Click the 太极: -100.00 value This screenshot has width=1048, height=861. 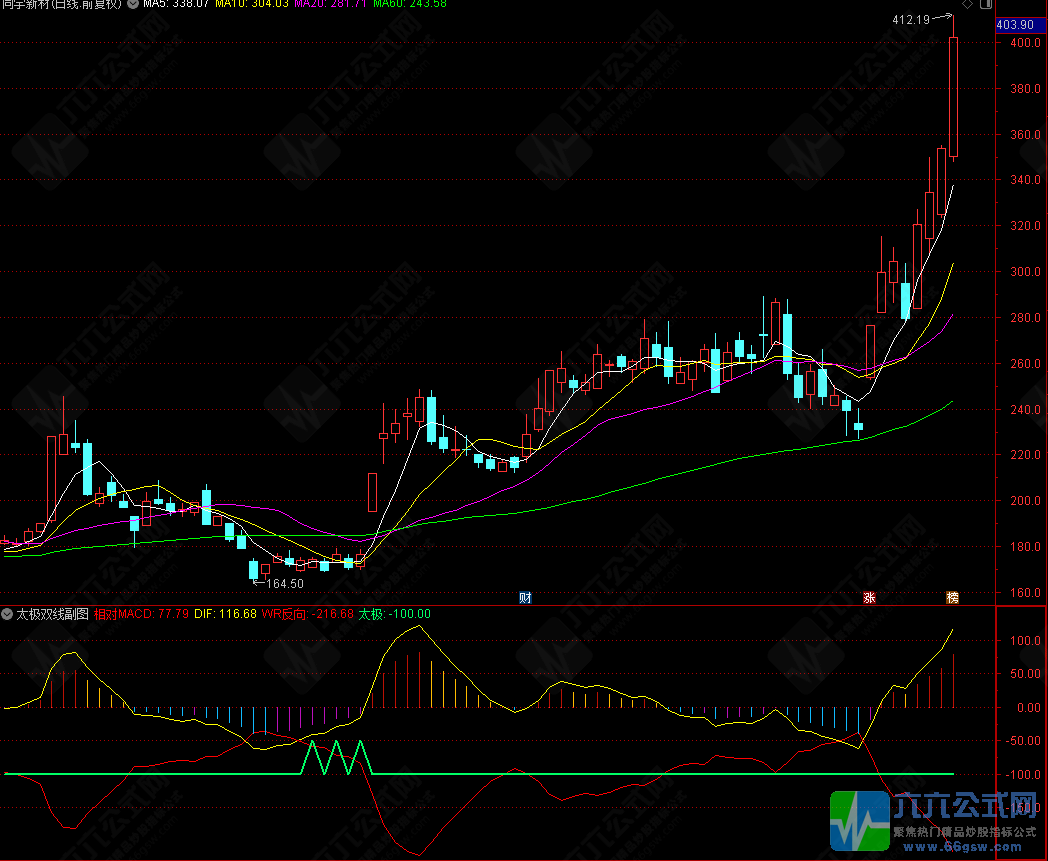coord(394,614)
